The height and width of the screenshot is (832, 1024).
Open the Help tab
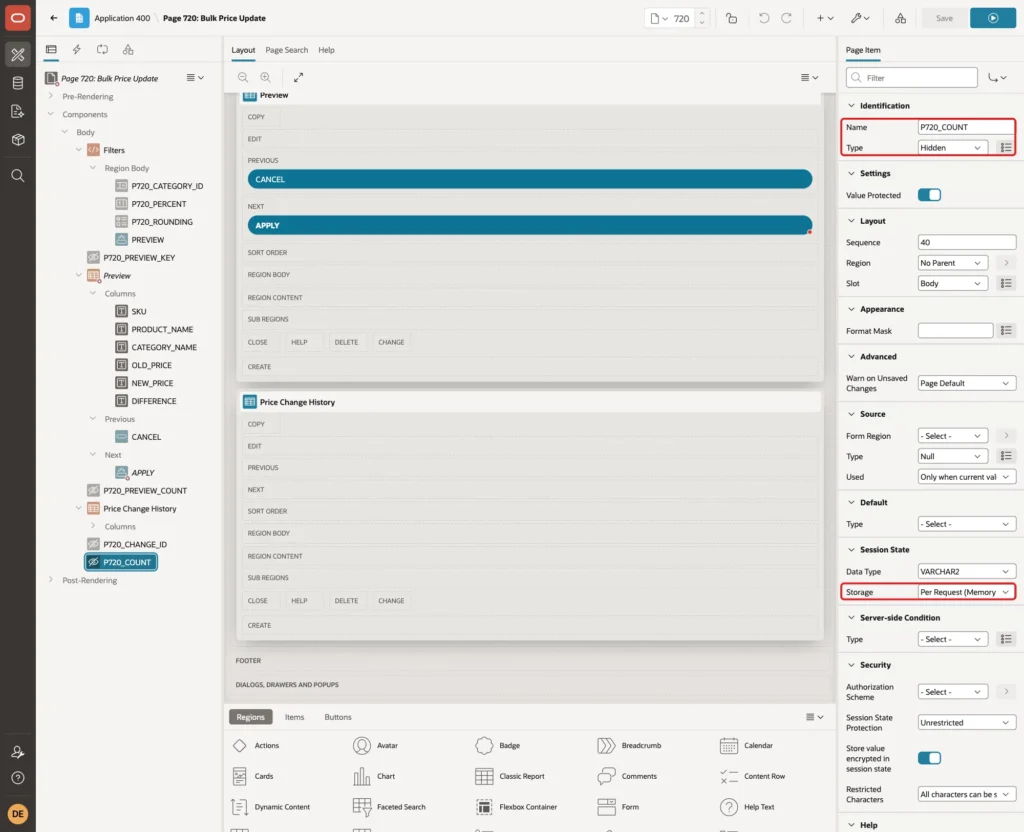coord(326,50)
